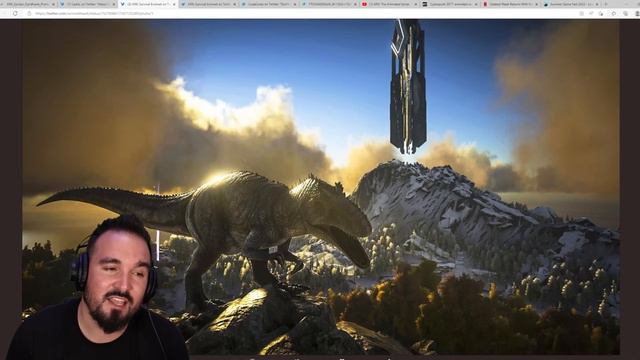Click the twitter.com address bar URL
This screenshot has width=640, height=360.
(95, 13)
